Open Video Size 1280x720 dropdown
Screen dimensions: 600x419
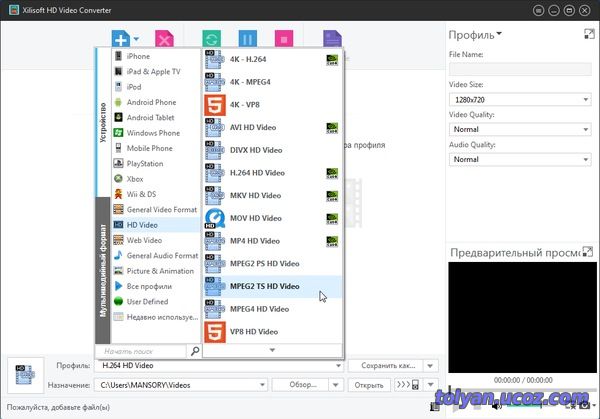coord(520,99)
